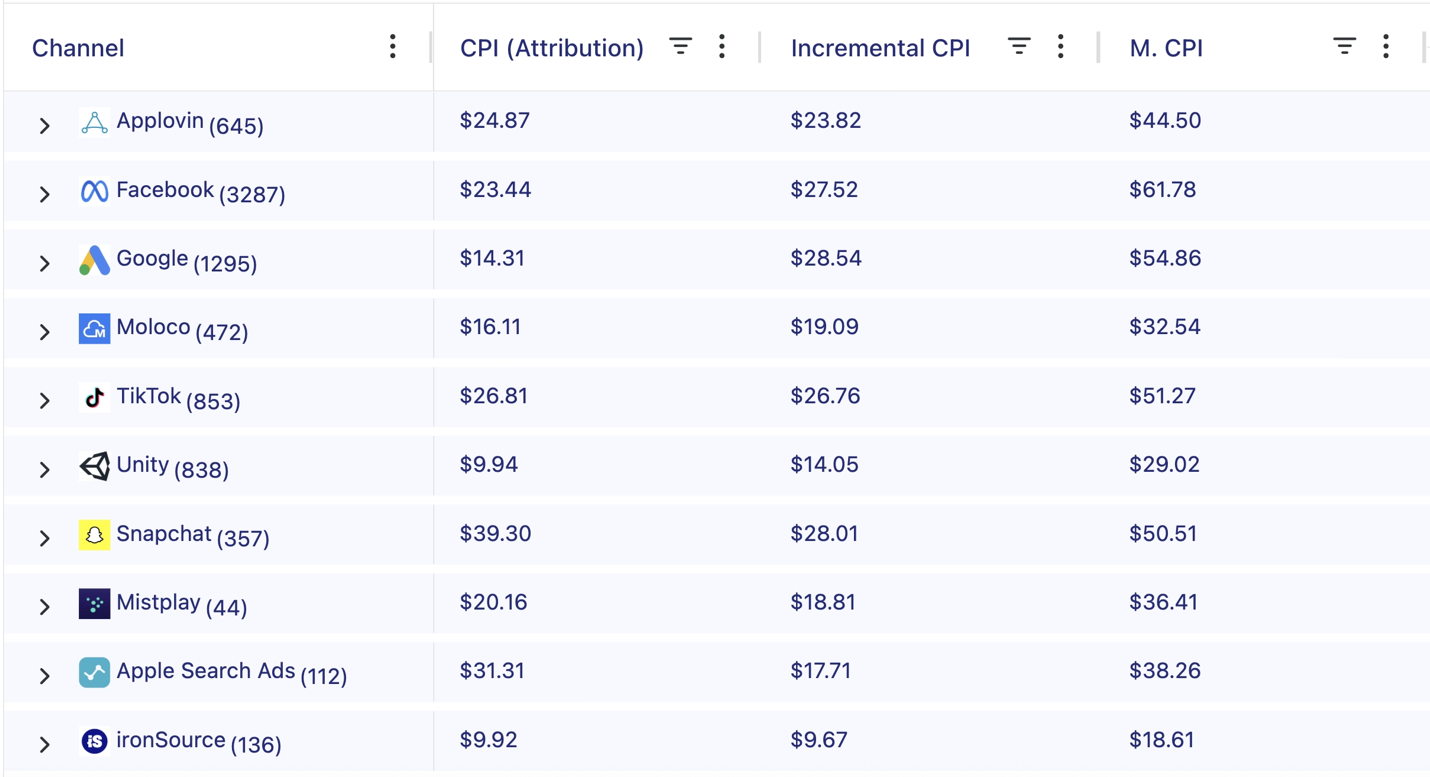This screenshot has width=1430, height=777.
Task: Select the Snapchat channel name
Action: click(164, 534)
